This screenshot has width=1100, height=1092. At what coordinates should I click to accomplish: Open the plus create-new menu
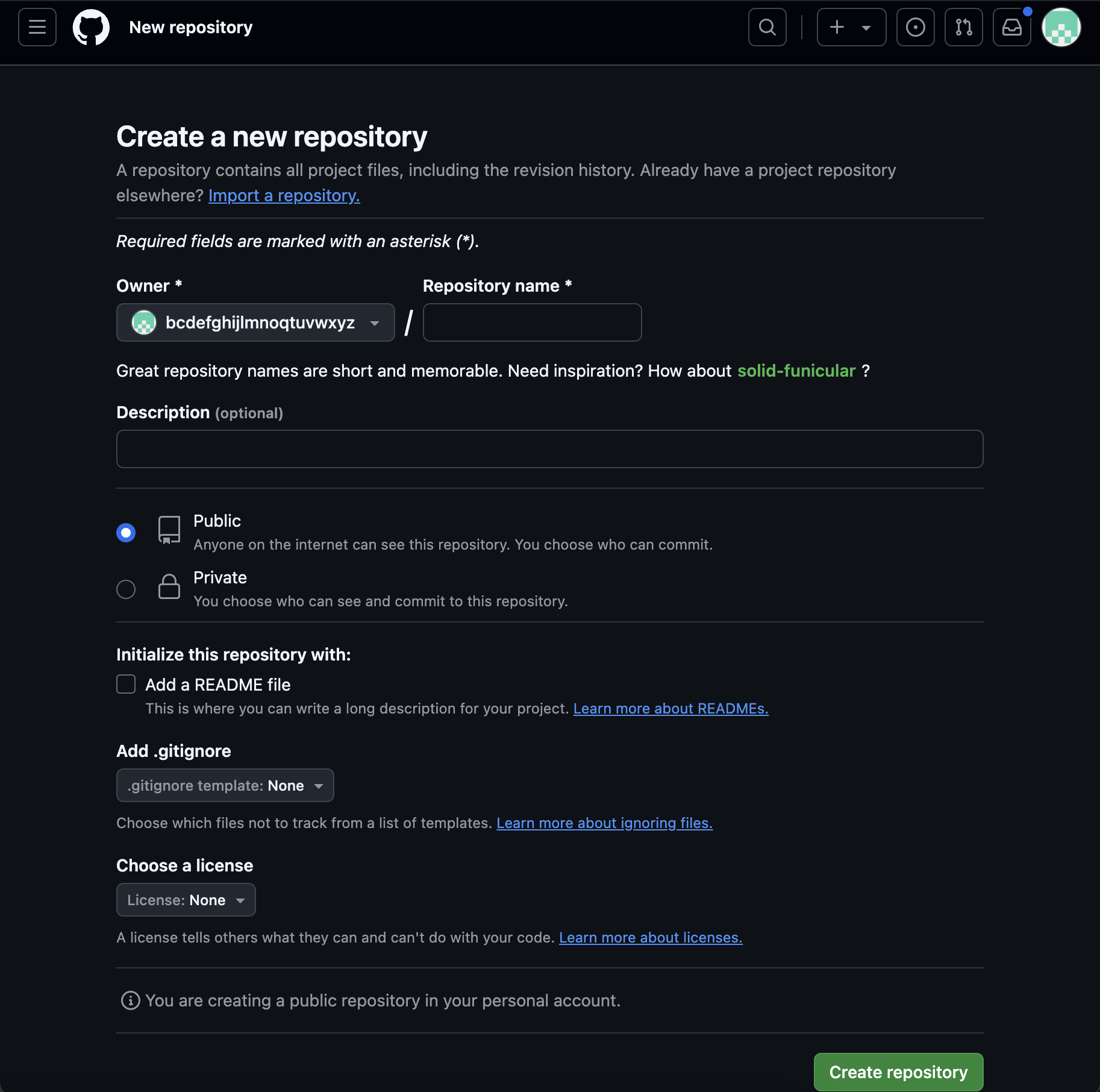click(x=851, y=27)
